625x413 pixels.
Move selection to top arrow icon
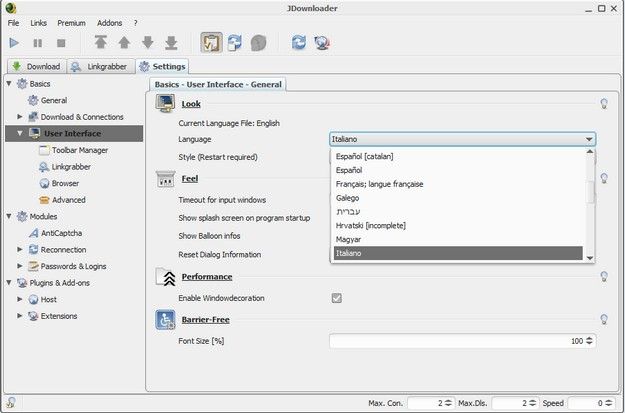101,42
